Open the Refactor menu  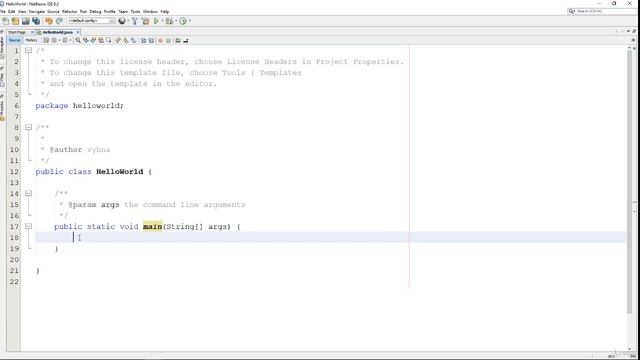pyautogui.click(x=69, y=11)
